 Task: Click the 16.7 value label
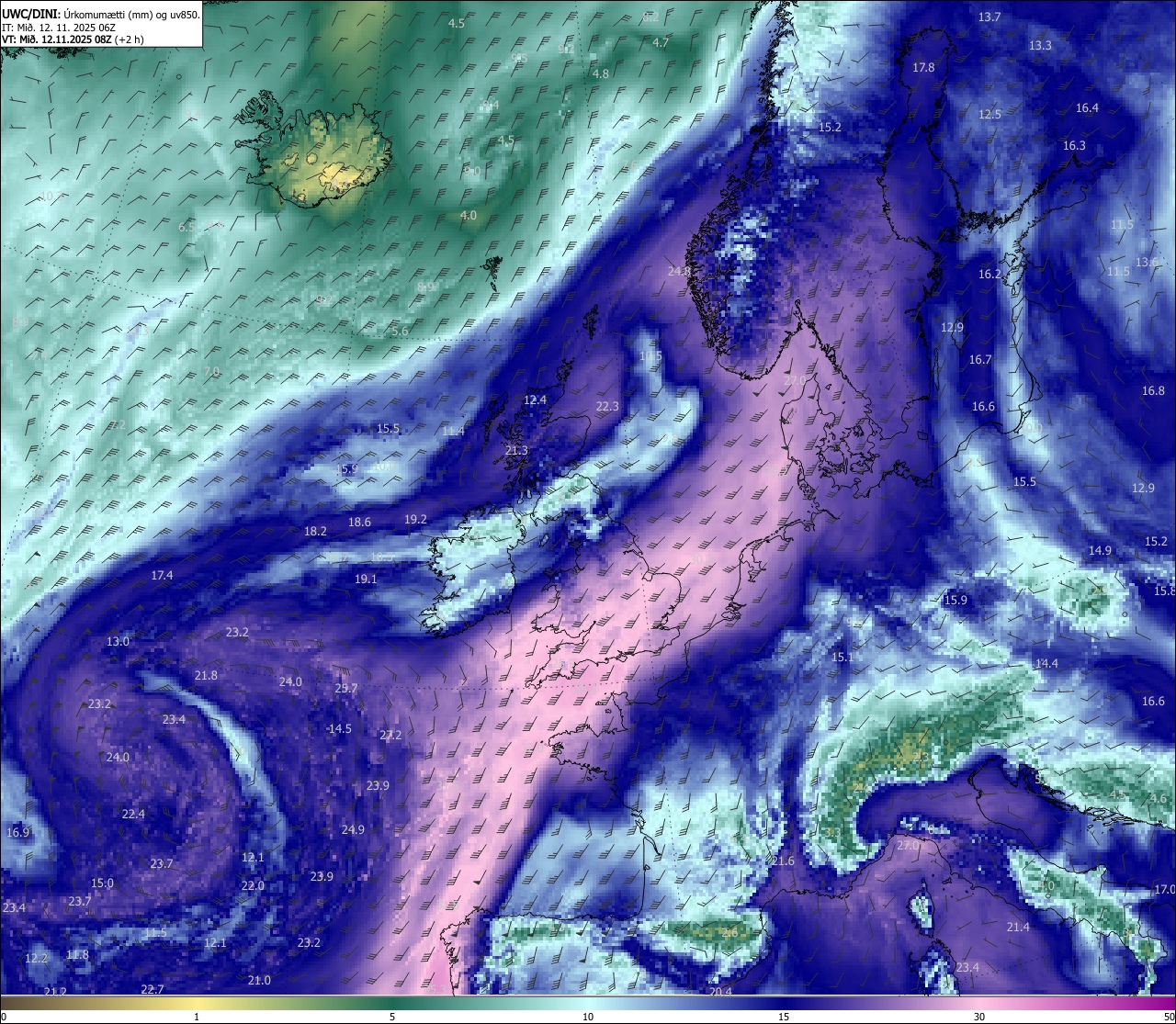point(980,360)
